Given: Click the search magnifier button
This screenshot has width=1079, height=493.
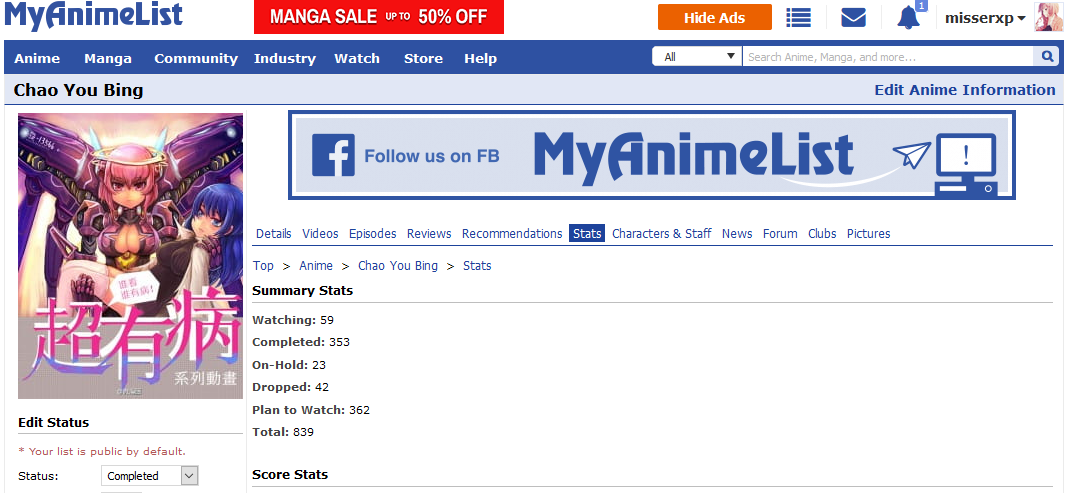Looking at the screenshot, I should (1048, 57).
